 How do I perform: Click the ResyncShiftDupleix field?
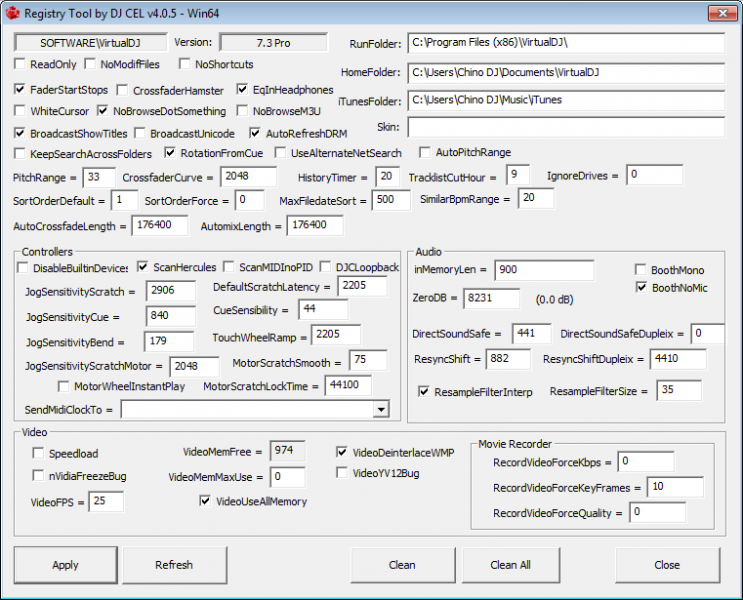click(x=678, y=359)
